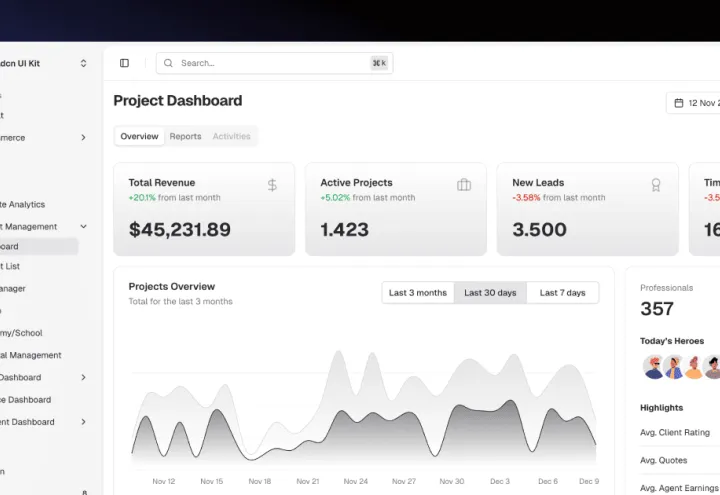The height and width of the screenshot is (495, 720).
Task: Switch to the Activities tab
Action: click(231, 136)
